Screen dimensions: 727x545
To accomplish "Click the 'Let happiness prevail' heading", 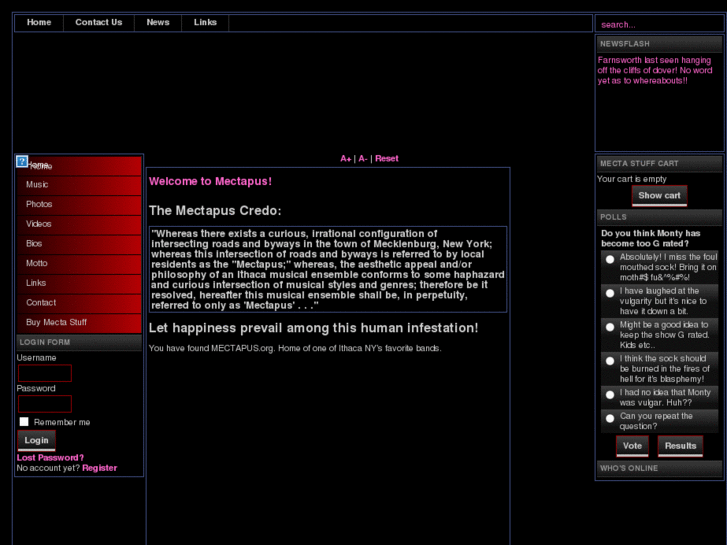I will pos(313,328).
